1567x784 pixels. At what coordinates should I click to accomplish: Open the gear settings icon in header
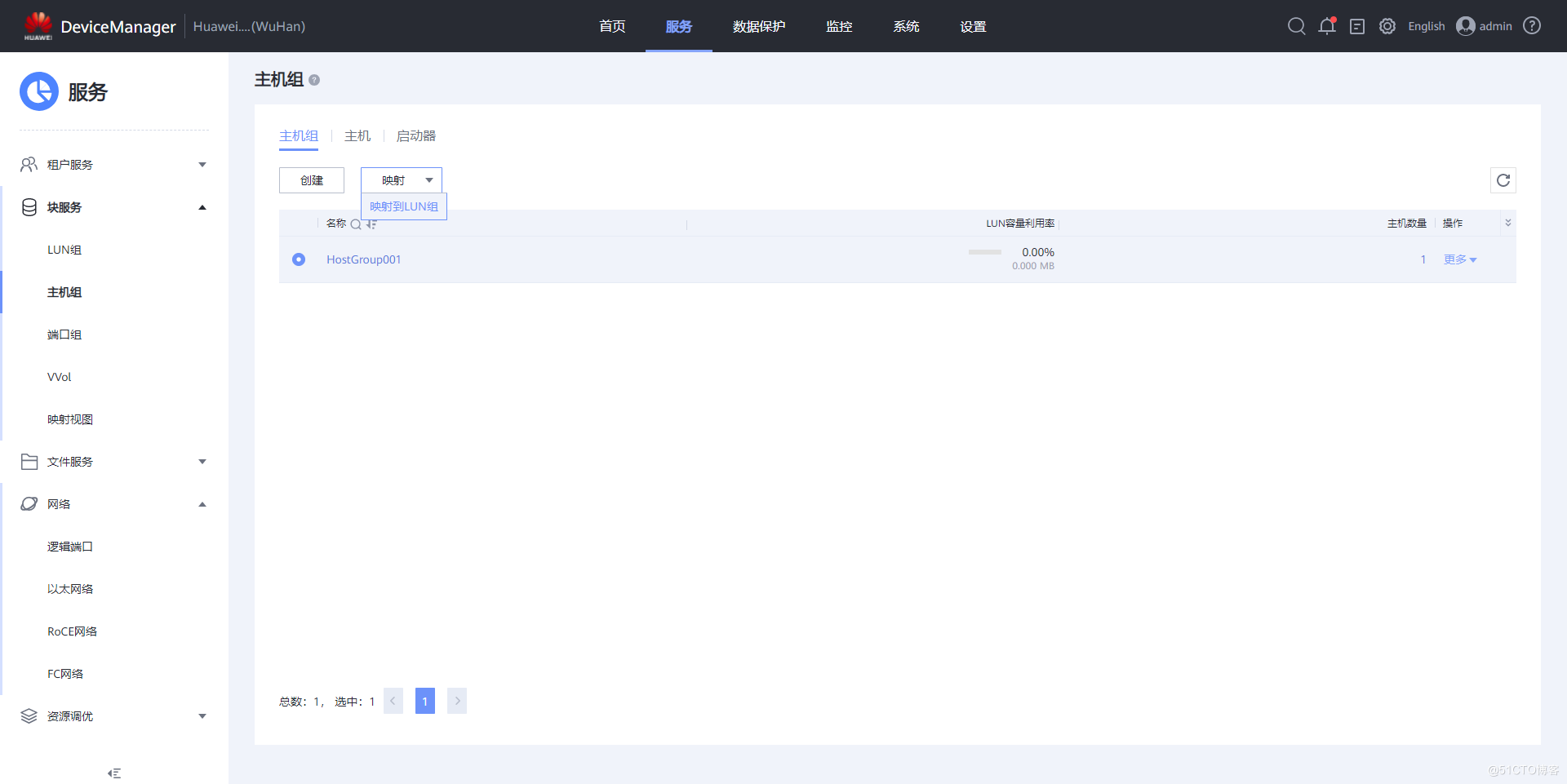[1387, 26]
